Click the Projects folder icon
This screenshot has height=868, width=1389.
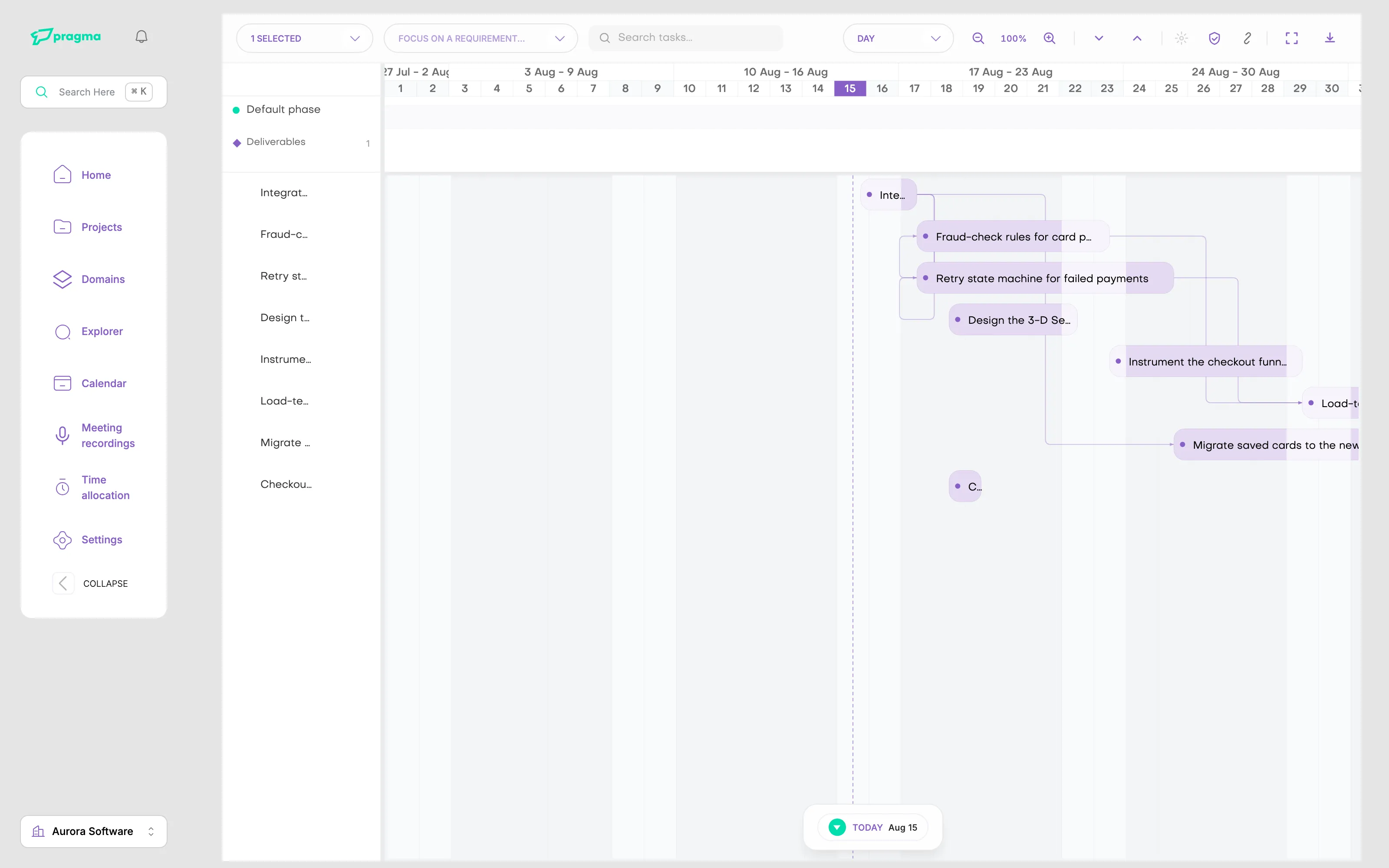click(63, 227)
